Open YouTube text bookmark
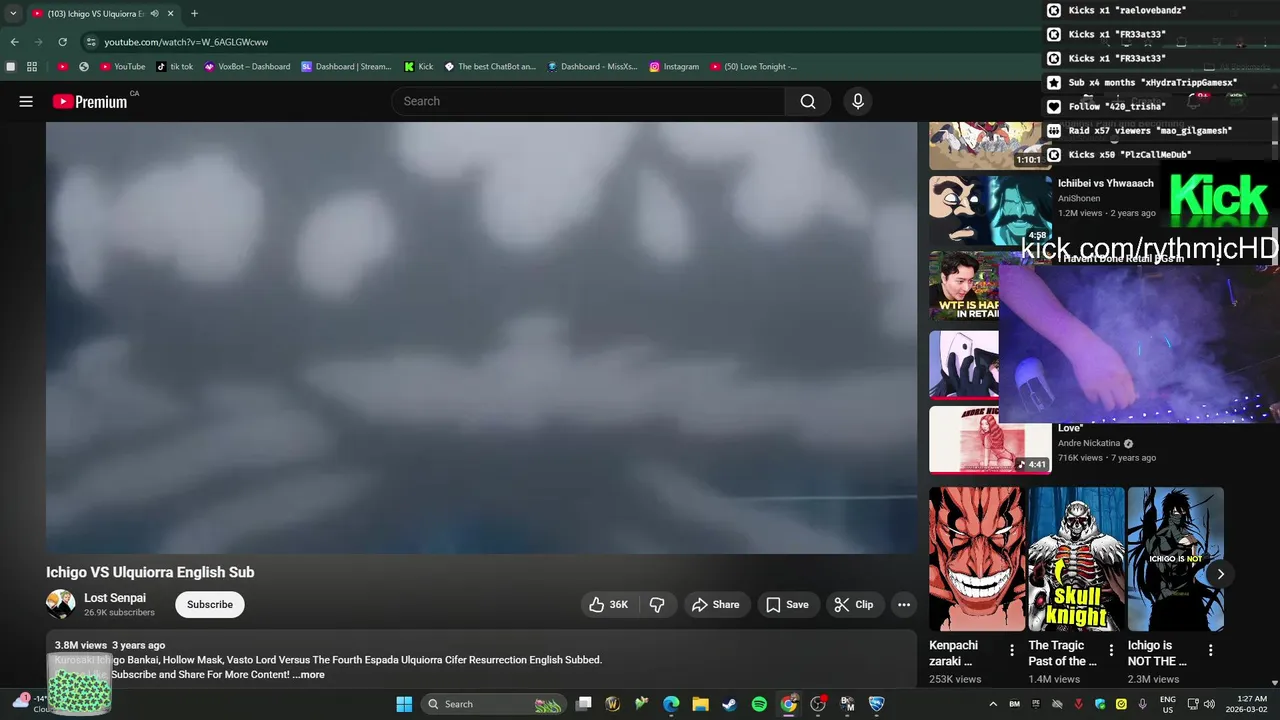The image size is (1280, 720). tap(123, 67)
